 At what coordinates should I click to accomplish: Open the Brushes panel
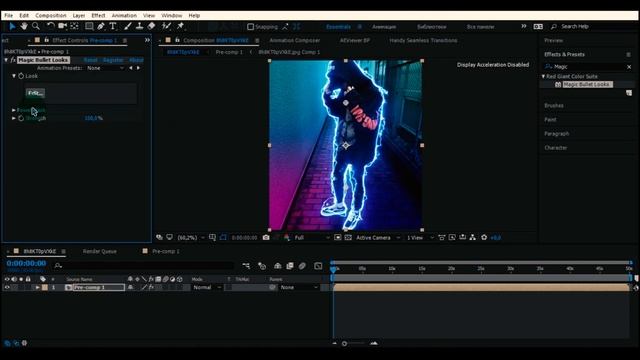point(554,106)
